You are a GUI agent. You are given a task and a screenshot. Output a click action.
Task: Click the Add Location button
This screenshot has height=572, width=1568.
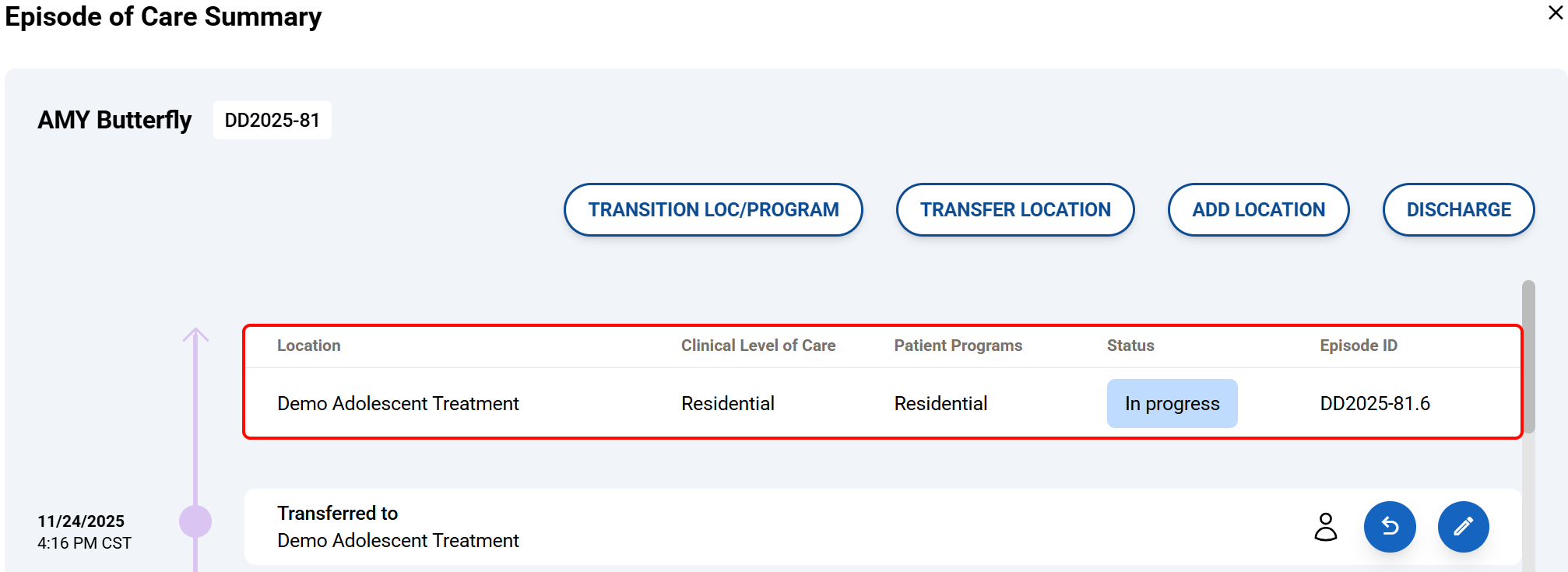coord(1258,210)
